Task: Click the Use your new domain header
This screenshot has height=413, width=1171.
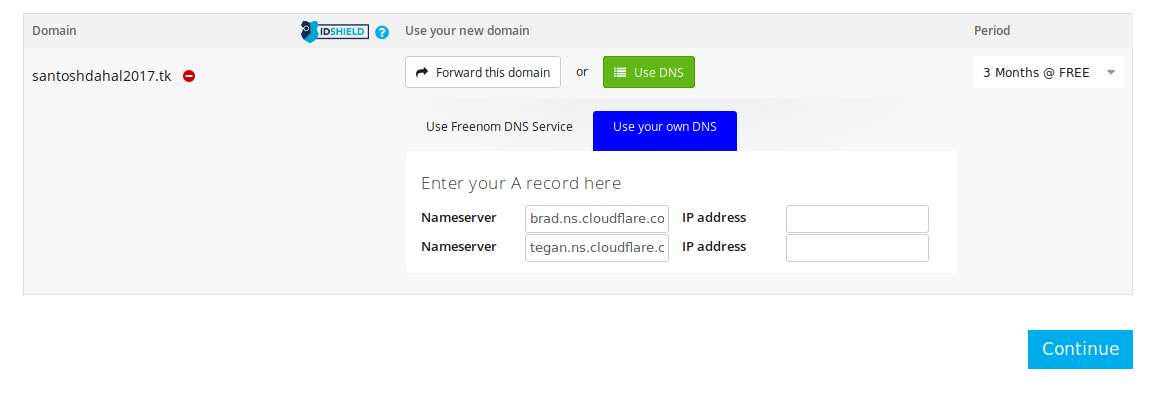Action: pyautogui.click(x=467, y=31)
